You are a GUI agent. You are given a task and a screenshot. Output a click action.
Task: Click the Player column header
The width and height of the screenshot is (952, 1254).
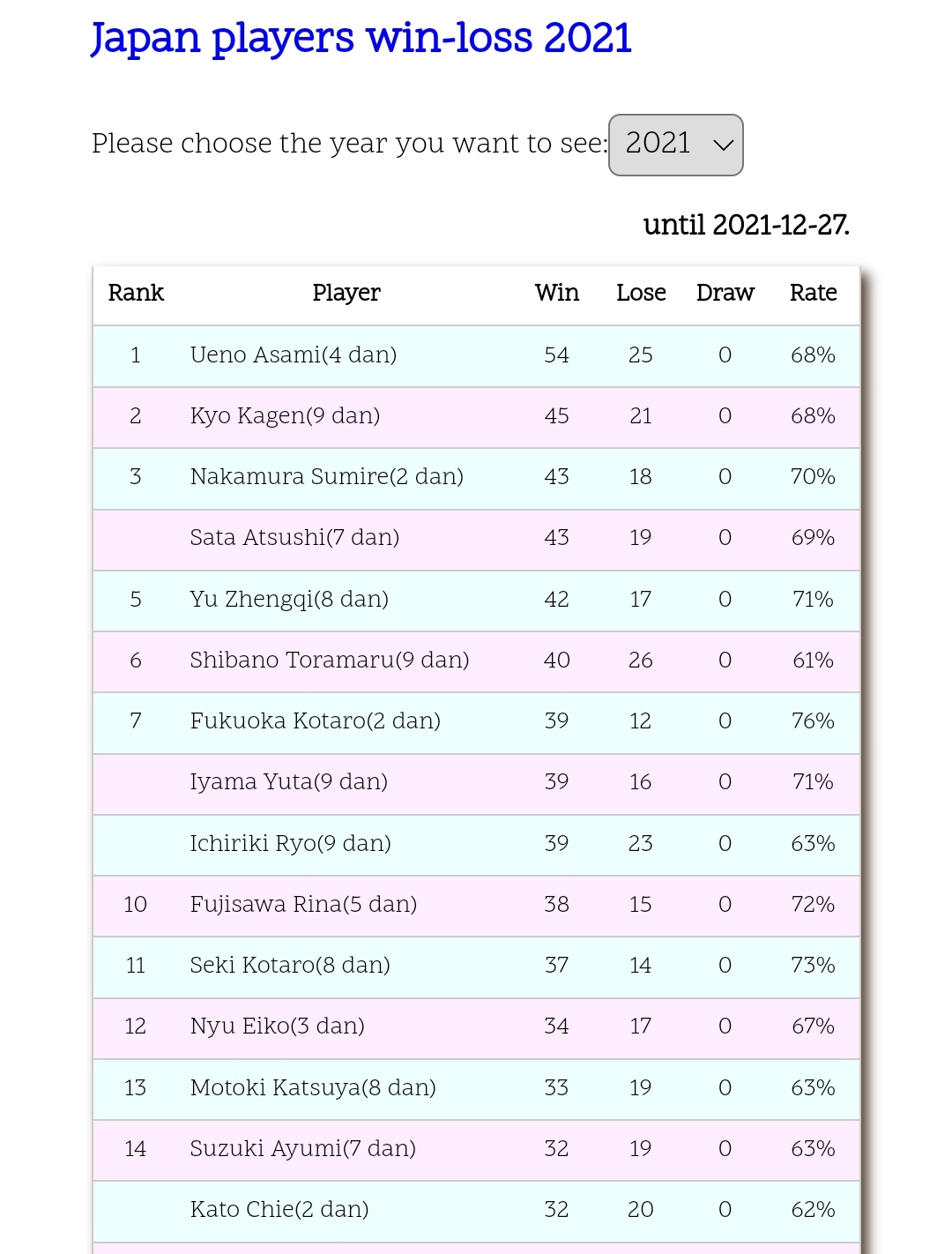[x=346, y=293]
